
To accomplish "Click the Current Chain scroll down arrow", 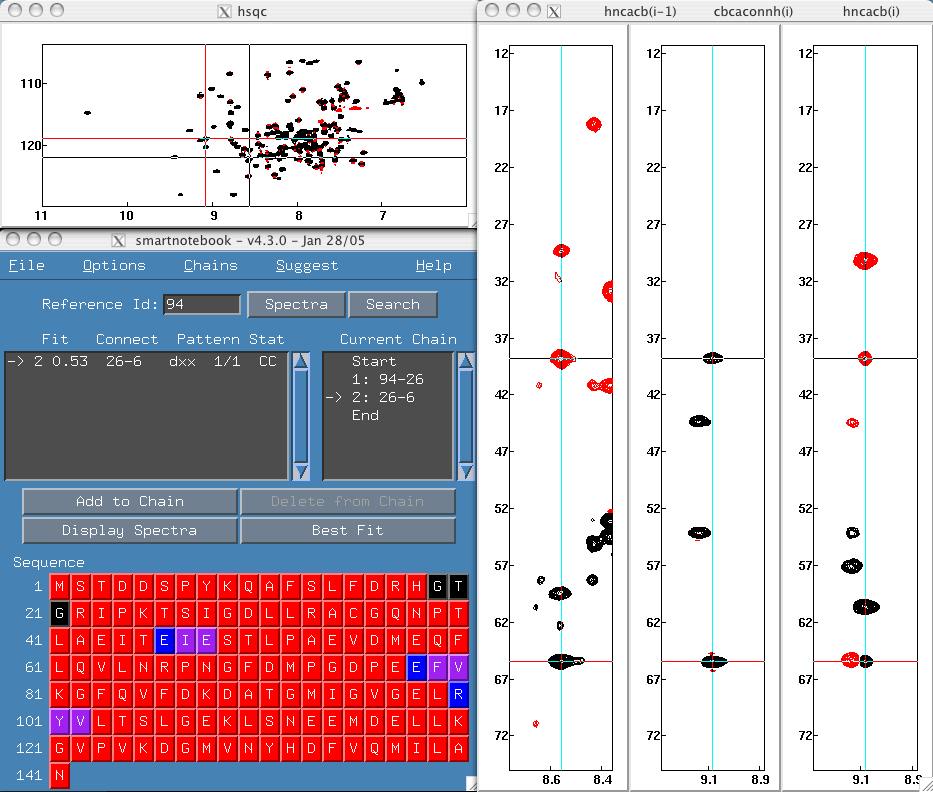I will click(x=465, y=471).
